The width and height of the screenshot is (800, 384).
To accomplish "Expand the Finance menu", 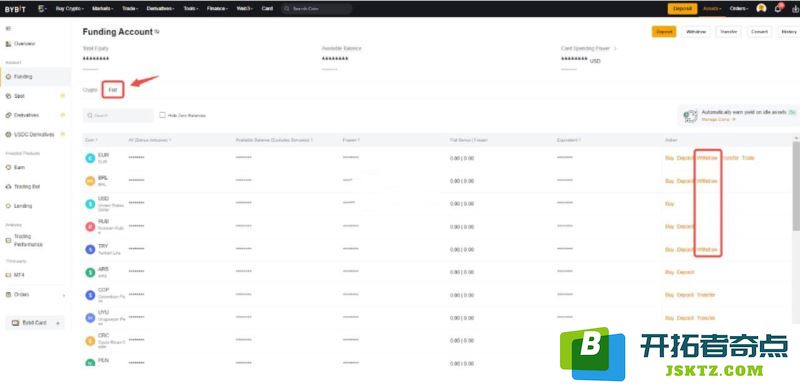I will coord(218,9).
